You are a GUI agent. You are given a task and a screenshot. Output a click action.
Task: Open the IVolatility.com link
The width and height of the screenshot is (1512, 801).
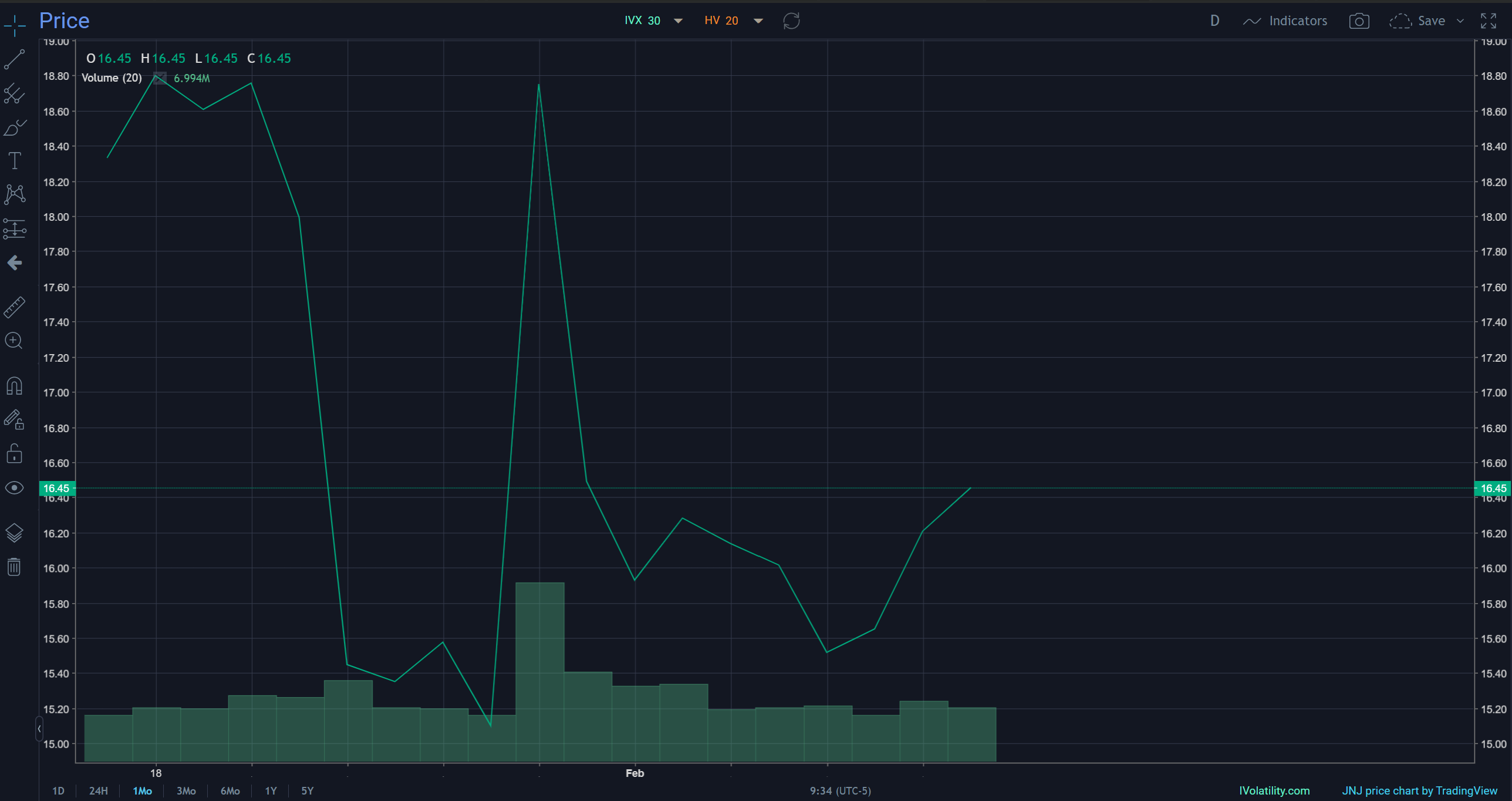pyautogui.click(x=1274, y=790)
